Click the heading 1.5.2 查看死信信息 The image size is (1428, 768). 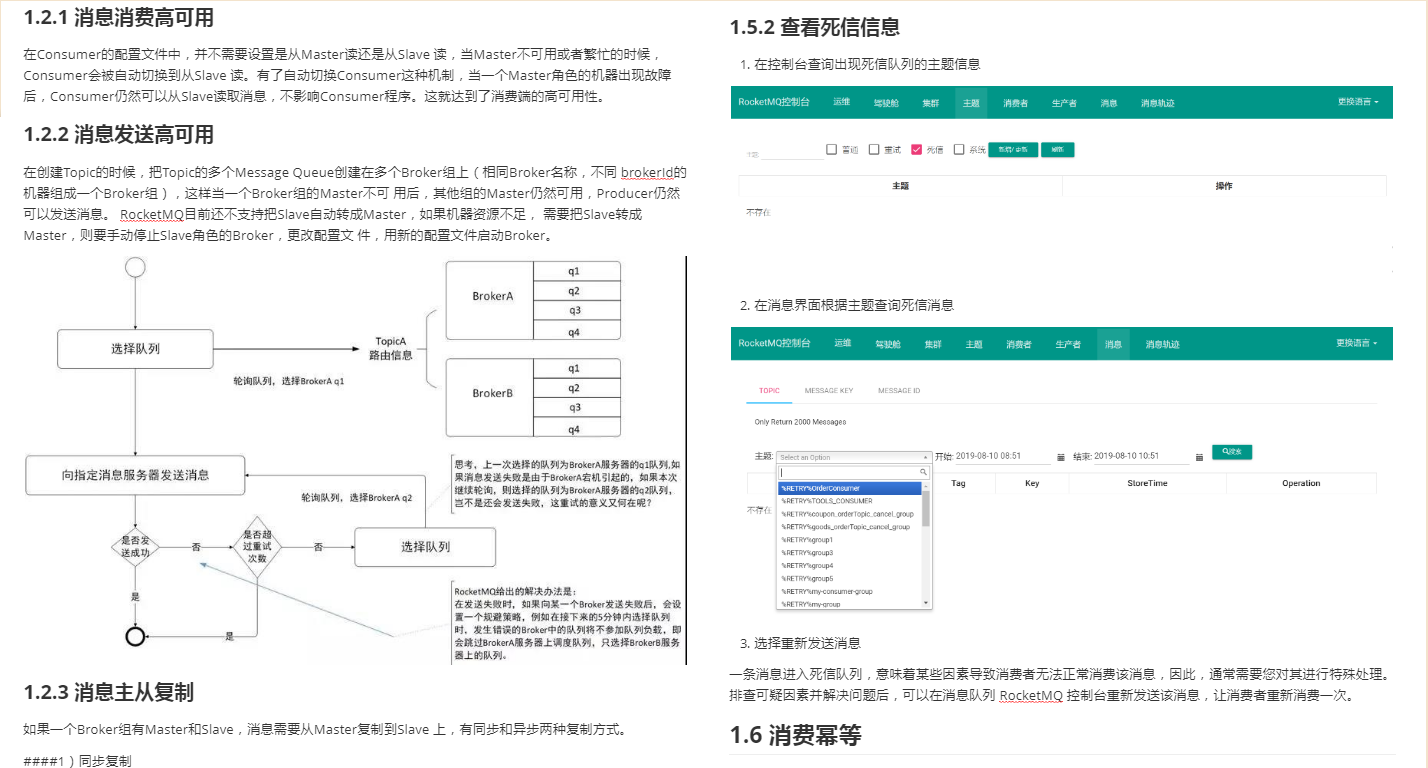pyautogui.click(x=815, y=28)
